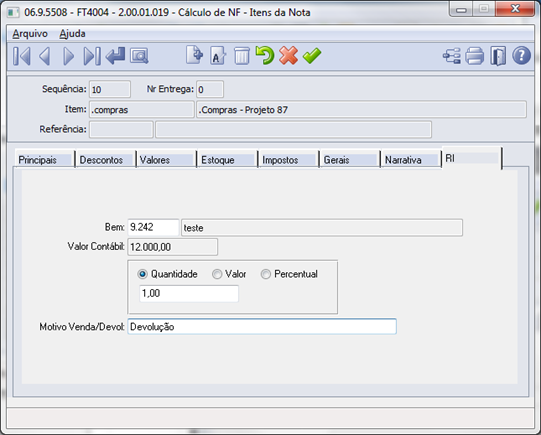Jump to the last record
Image resolution: width=541 pixels, height=435 pixels.
(92, 56)
